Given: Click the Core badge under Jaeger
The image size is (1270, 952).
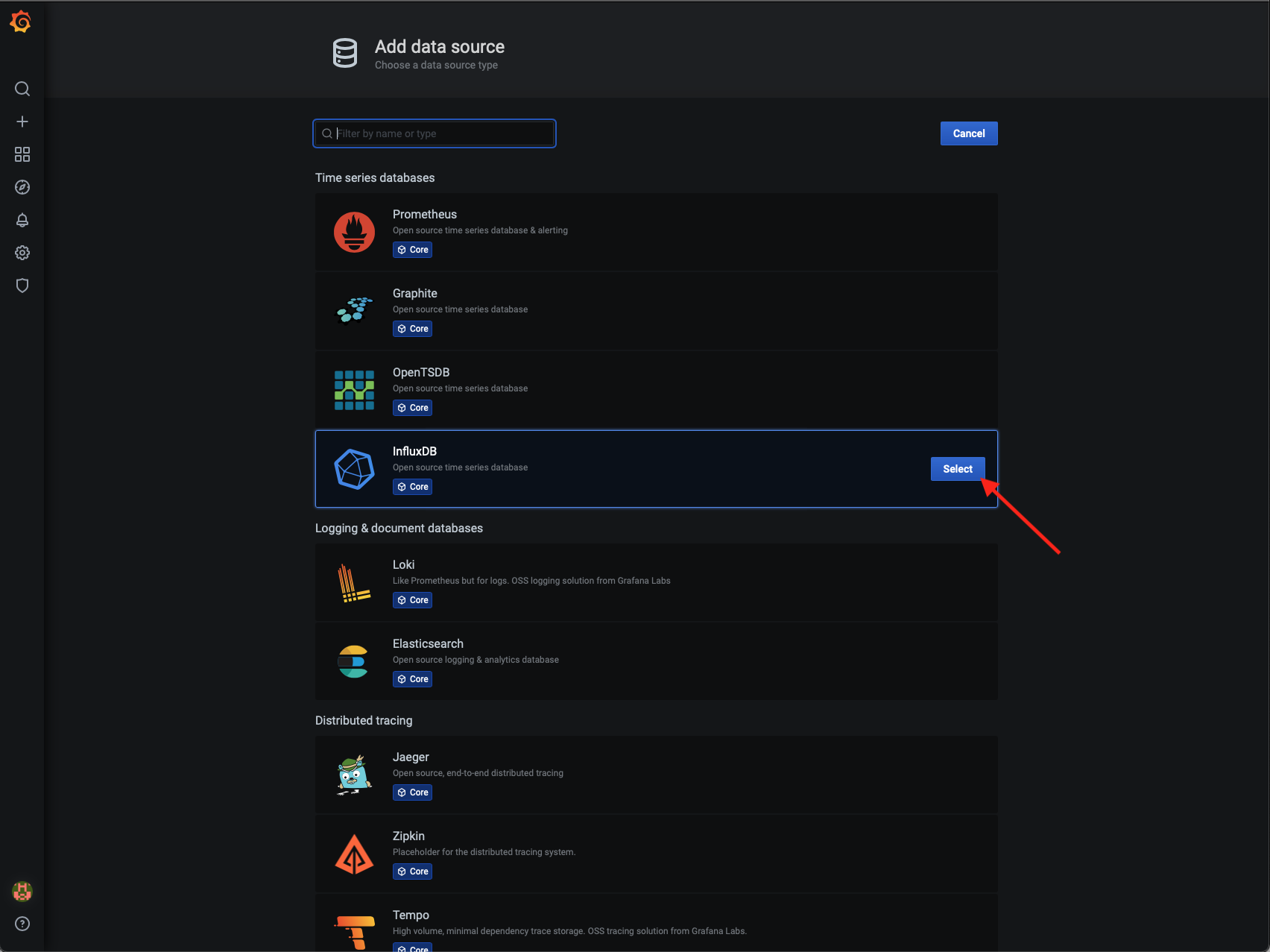Looking at the screenshot, I should pyautogui.click(x=412, y=792).
